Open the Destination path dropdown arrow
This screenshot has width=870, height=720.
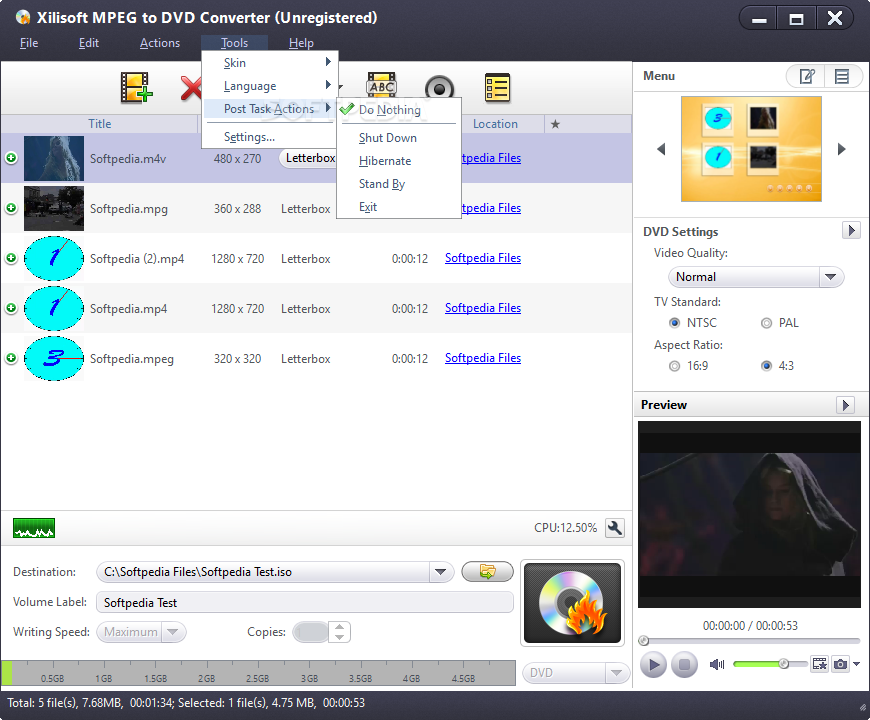pos(441,571)
